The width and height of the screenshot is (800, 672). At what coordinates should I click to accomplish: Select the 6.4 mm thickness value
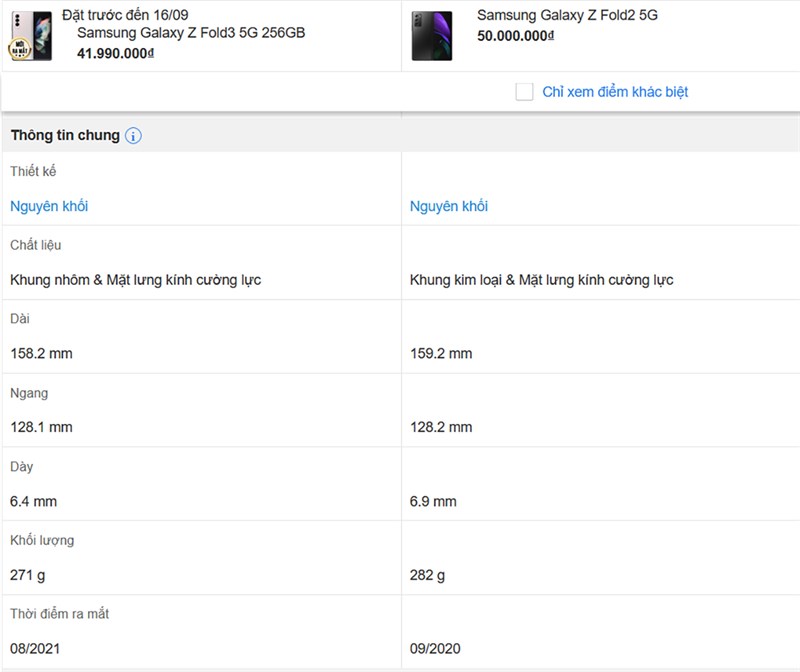point(34,501)
